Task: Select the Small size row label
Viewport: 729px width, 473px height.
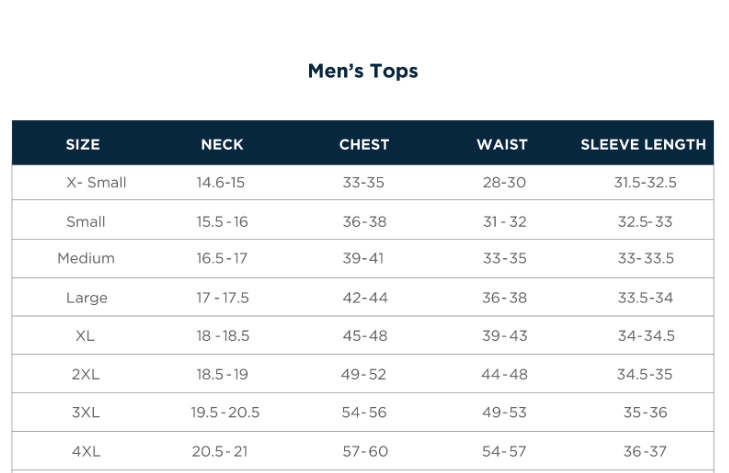Action: 86,222
